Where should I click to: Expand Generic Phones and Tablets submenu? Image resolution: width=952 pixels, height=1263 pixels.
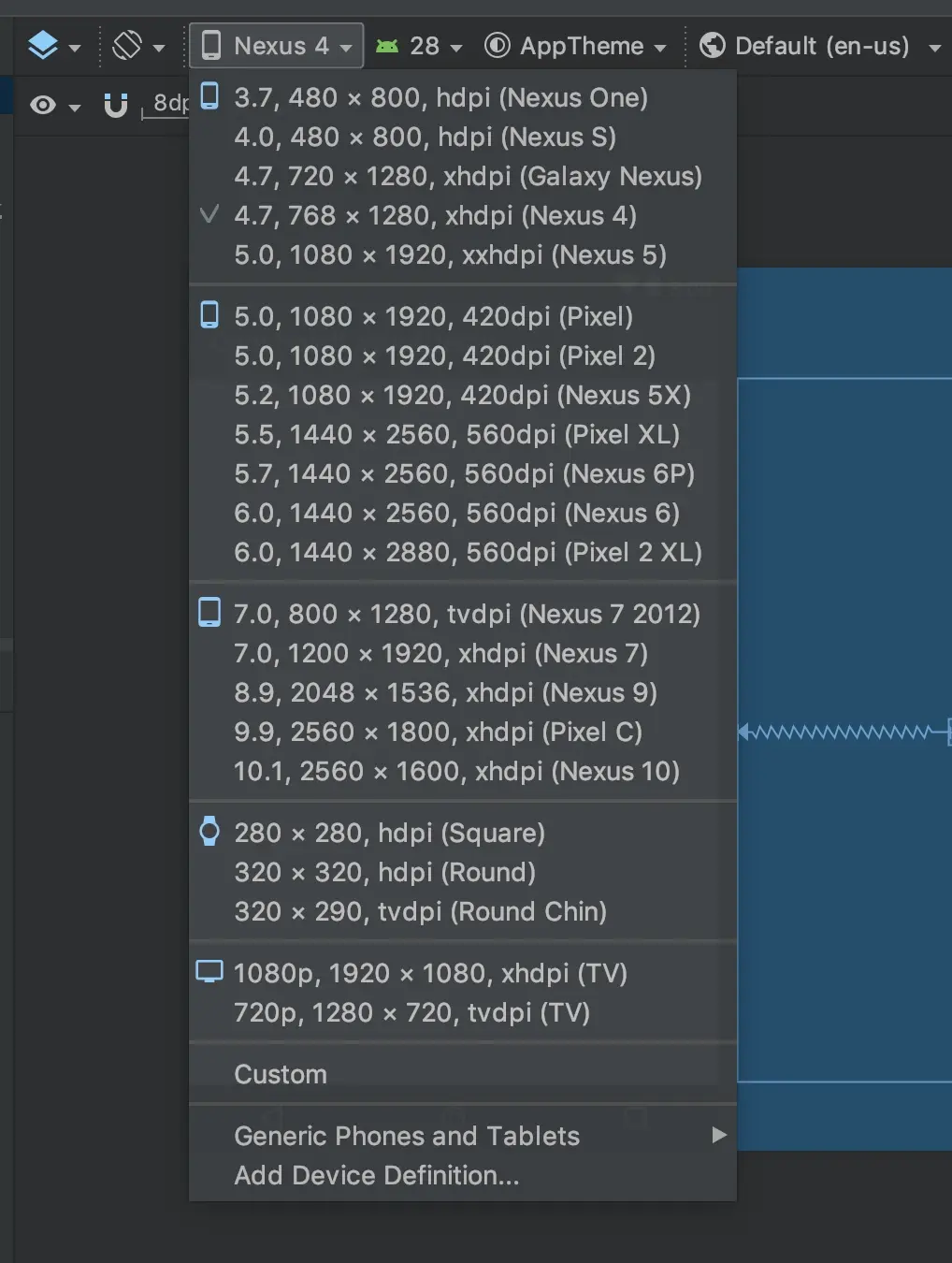coord(463,1136)
